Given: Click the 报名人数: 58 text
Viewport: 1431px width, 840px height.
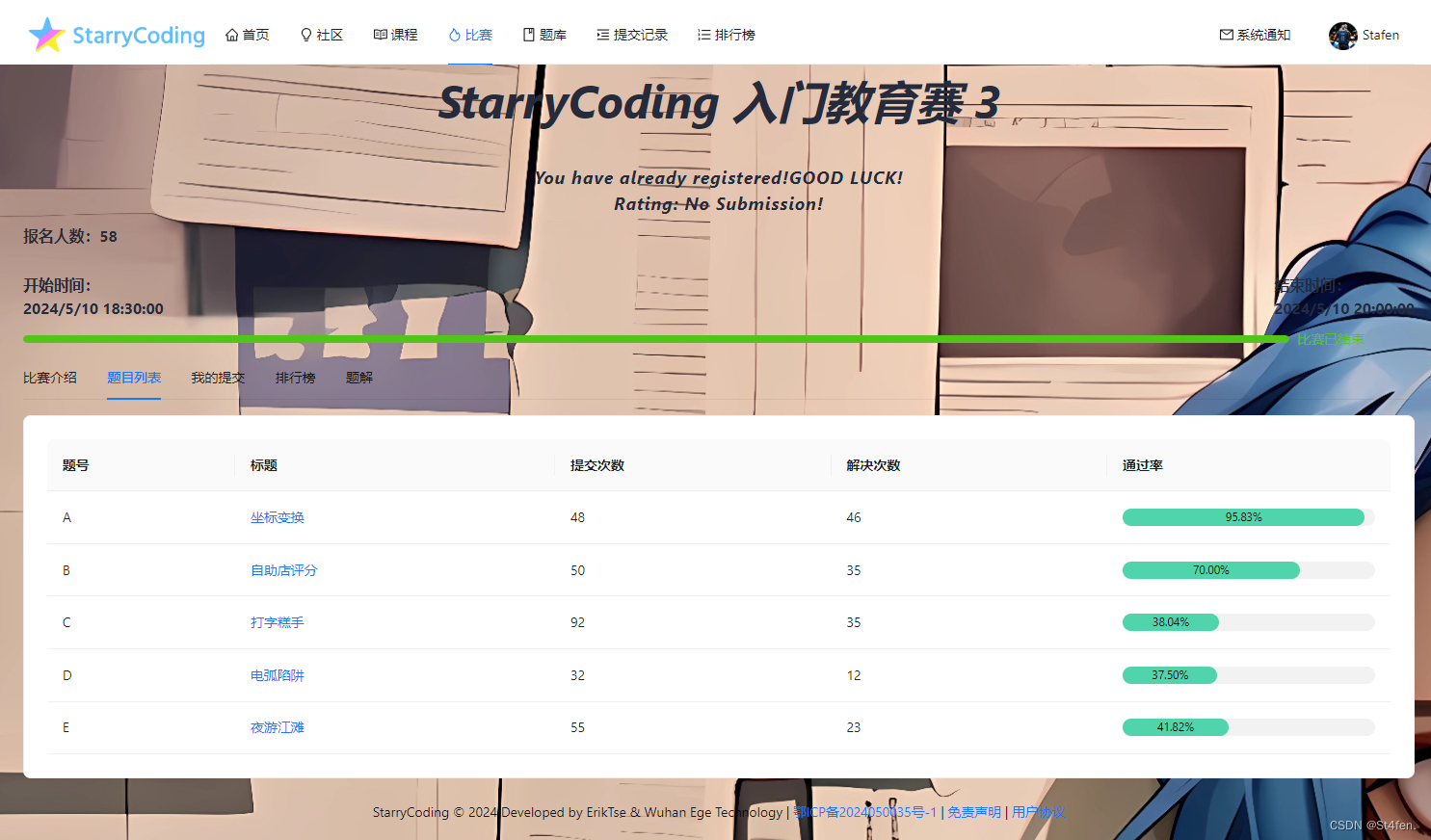Looking at the screenshot, I should (70, 236).
